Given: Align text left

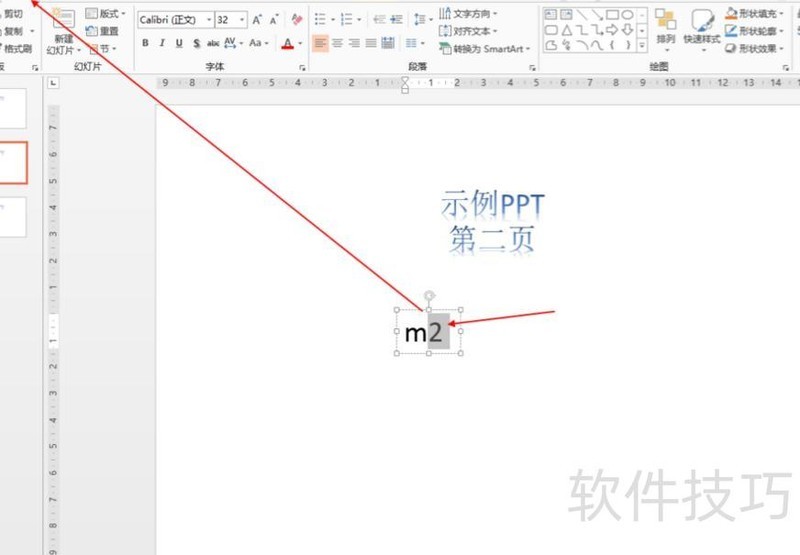Looking at the screenshot, I should tap(320, 43).
